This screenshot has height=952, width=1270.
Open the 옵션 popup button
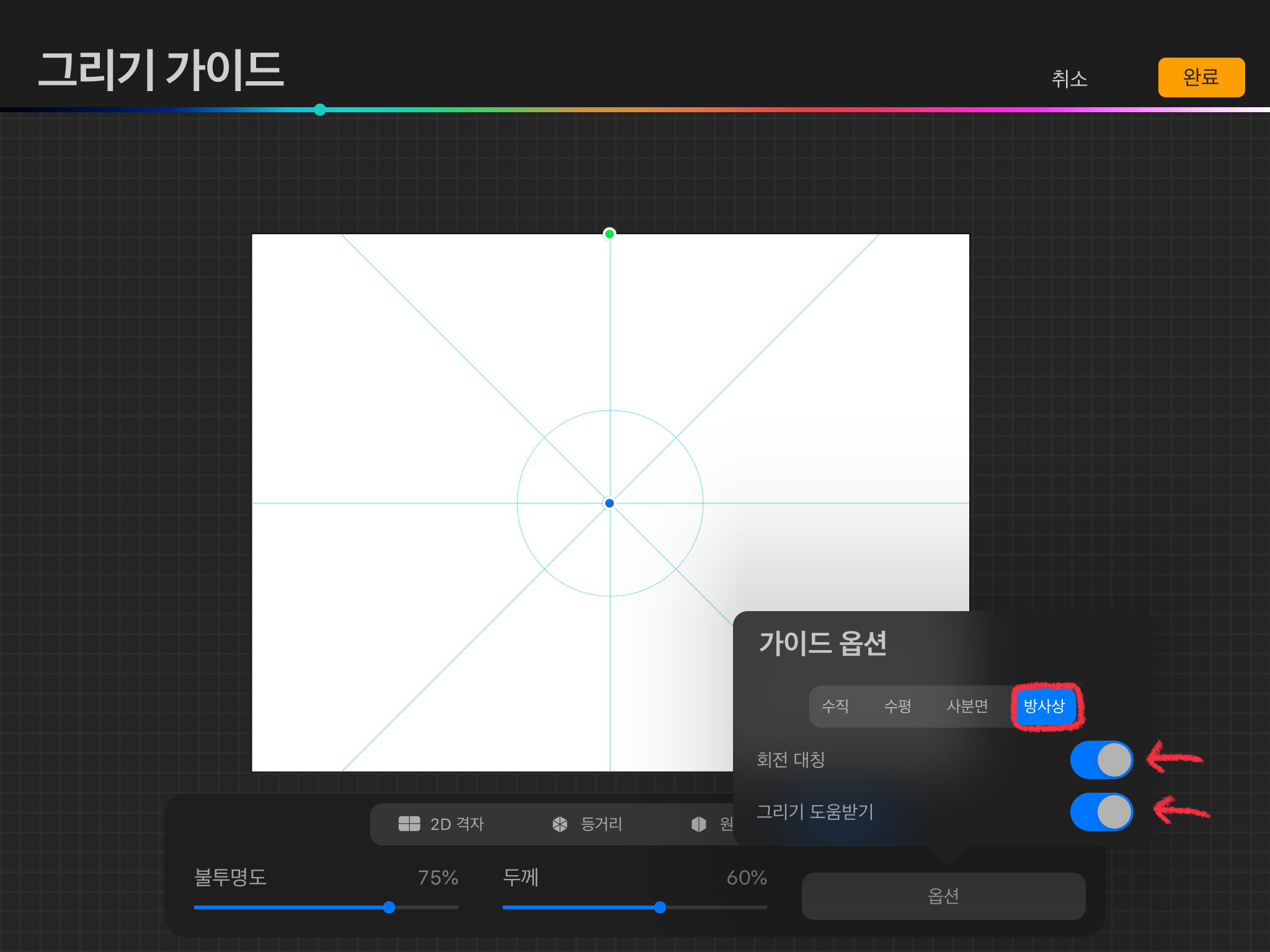(x=943, y=896)
